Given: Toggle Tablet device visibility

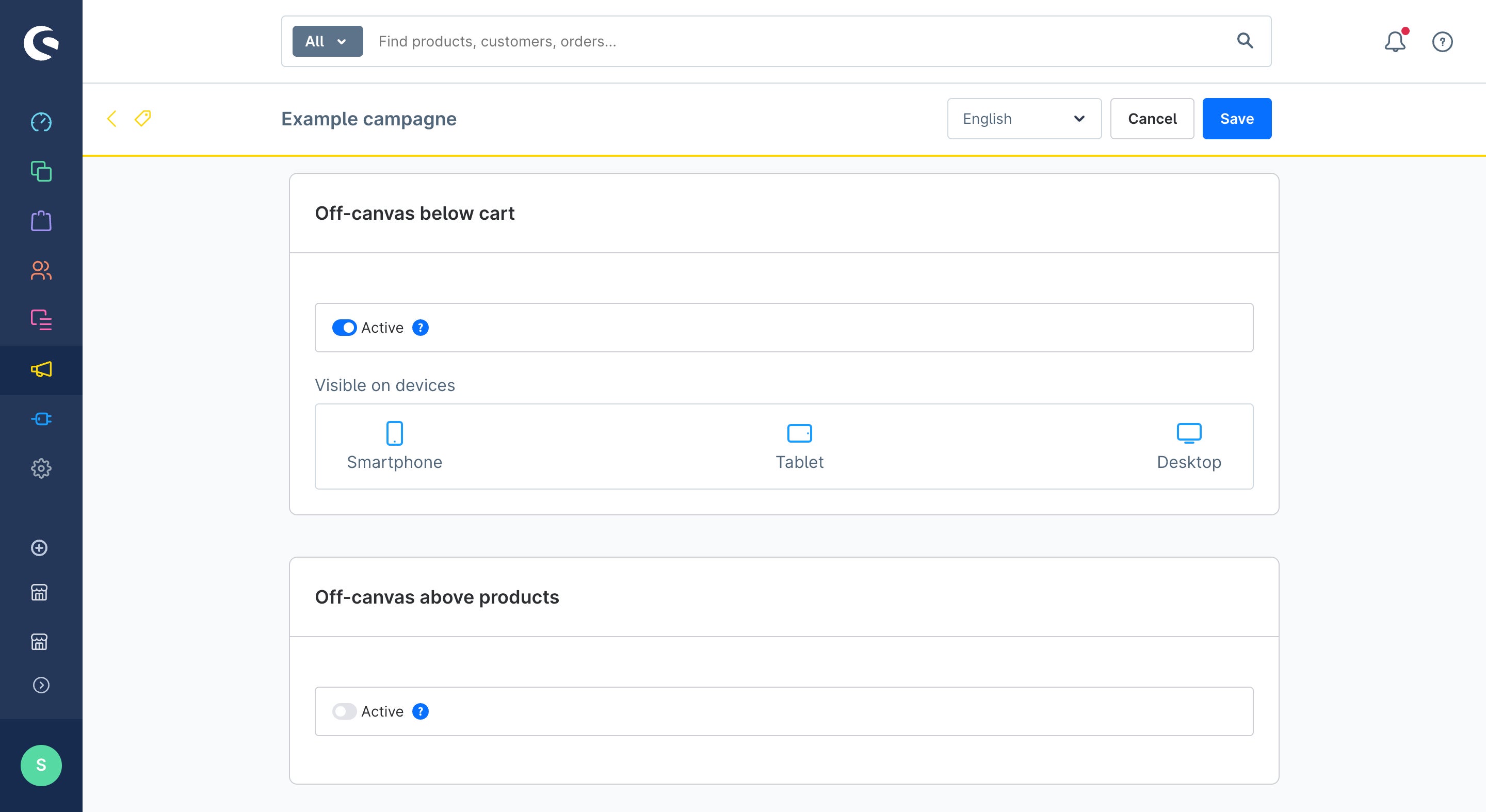Looking at the screenshot, I should click(800, 446).
